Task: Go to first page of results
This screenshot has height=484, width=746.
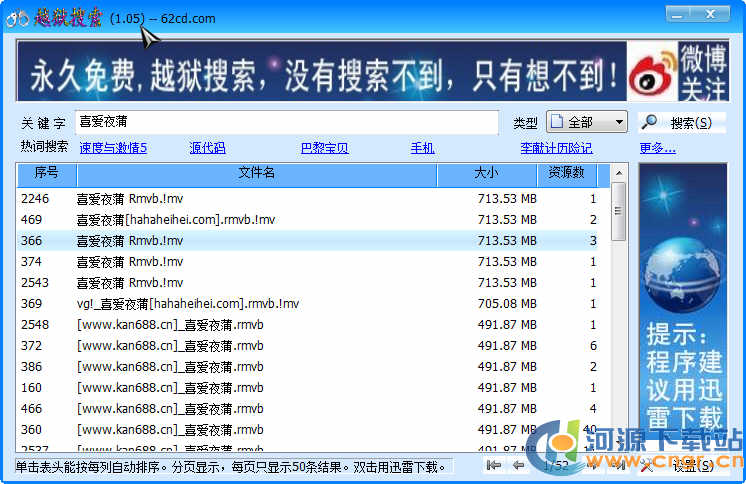Action: point(494,465)
